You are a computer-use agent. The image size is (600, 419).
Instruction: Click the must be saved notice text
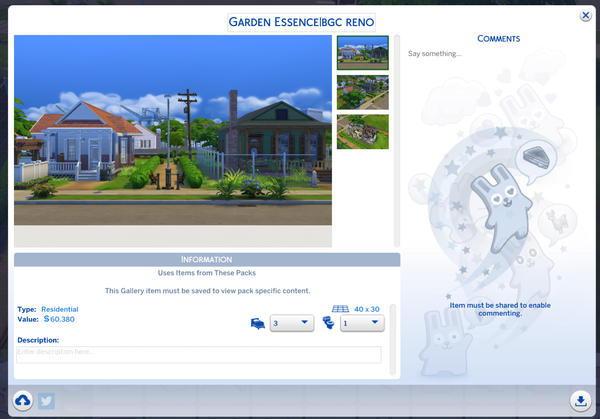(x=207, y=291)
